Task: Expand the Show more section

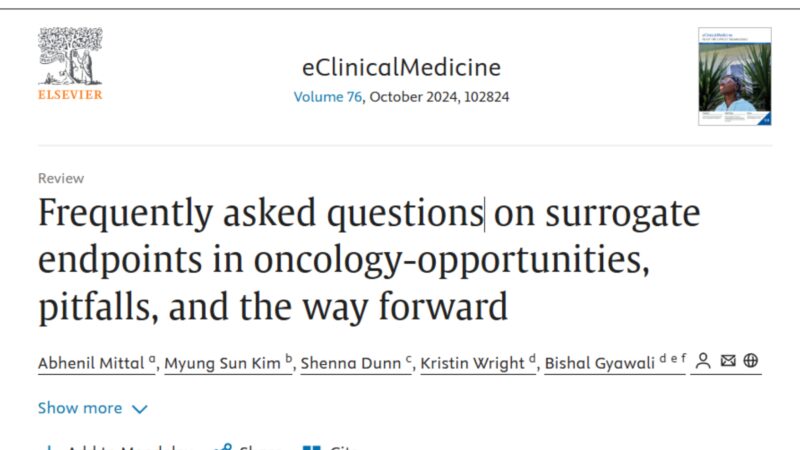Action: pyautogui.click(x=80, y=408)
